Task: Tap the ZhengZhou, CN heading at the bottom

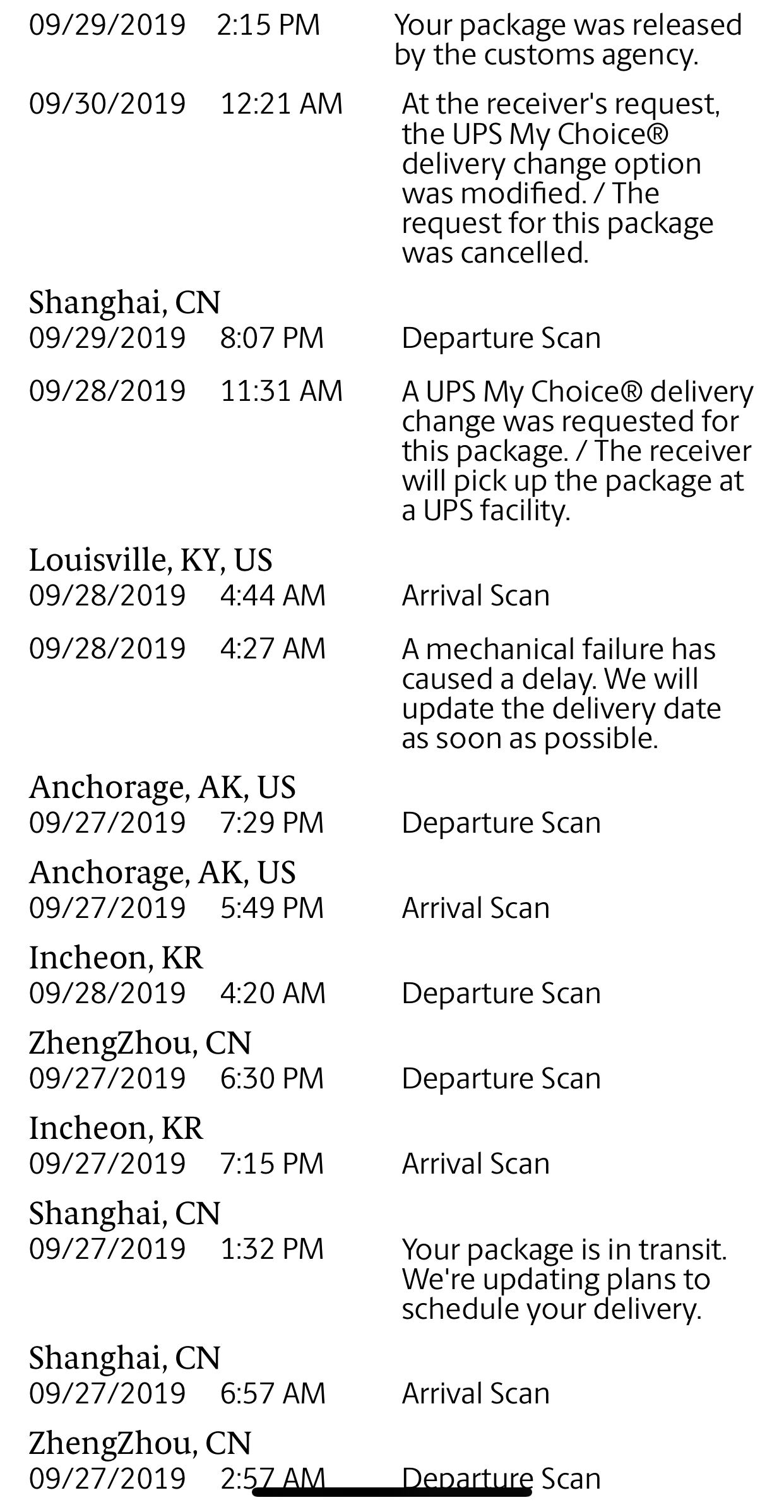Action: pyautogui.click(x=140, y=1443)
